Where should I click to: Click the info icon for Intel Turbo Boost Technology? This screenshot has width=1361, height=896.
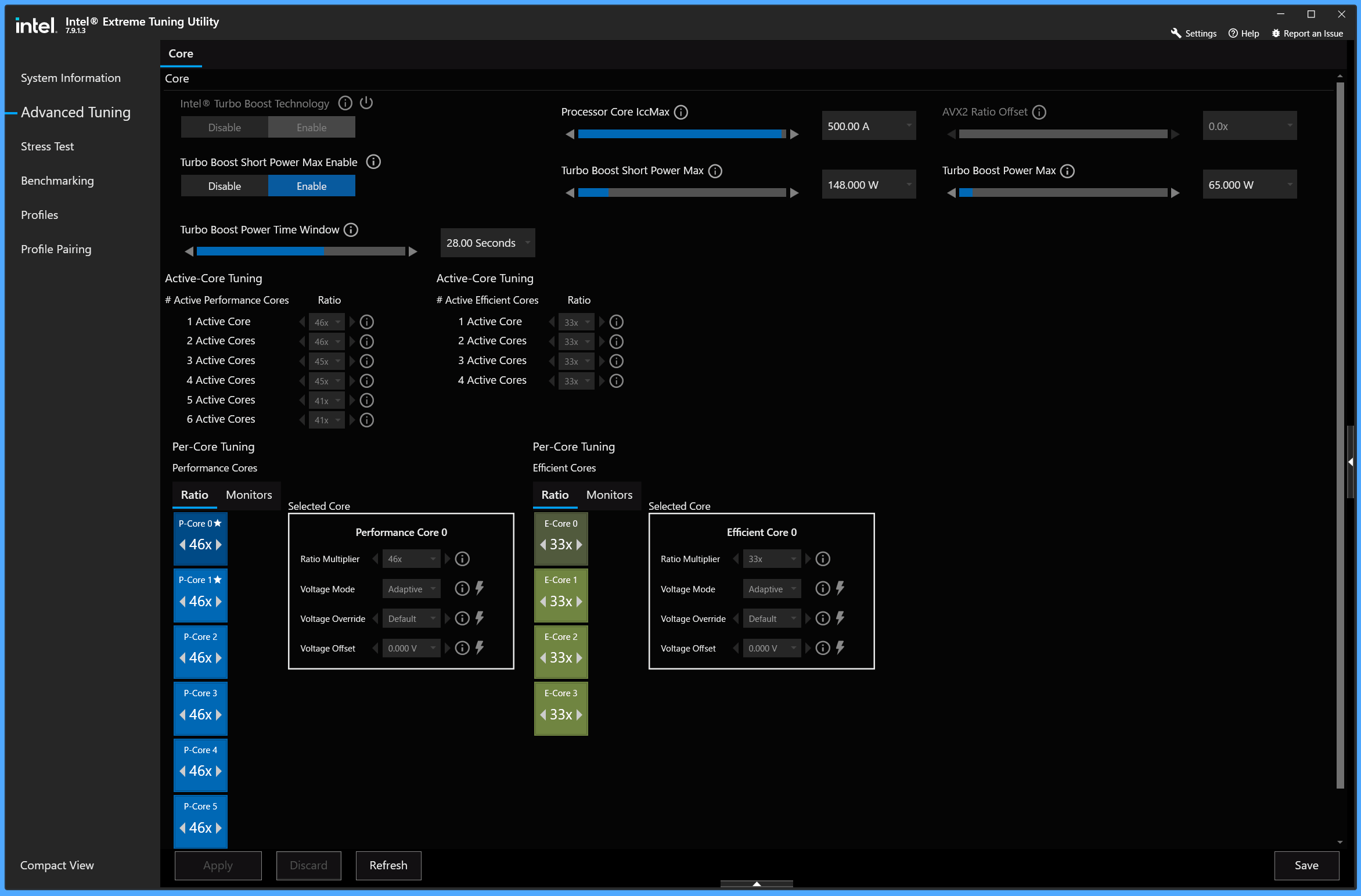click(x=345, y=103)
